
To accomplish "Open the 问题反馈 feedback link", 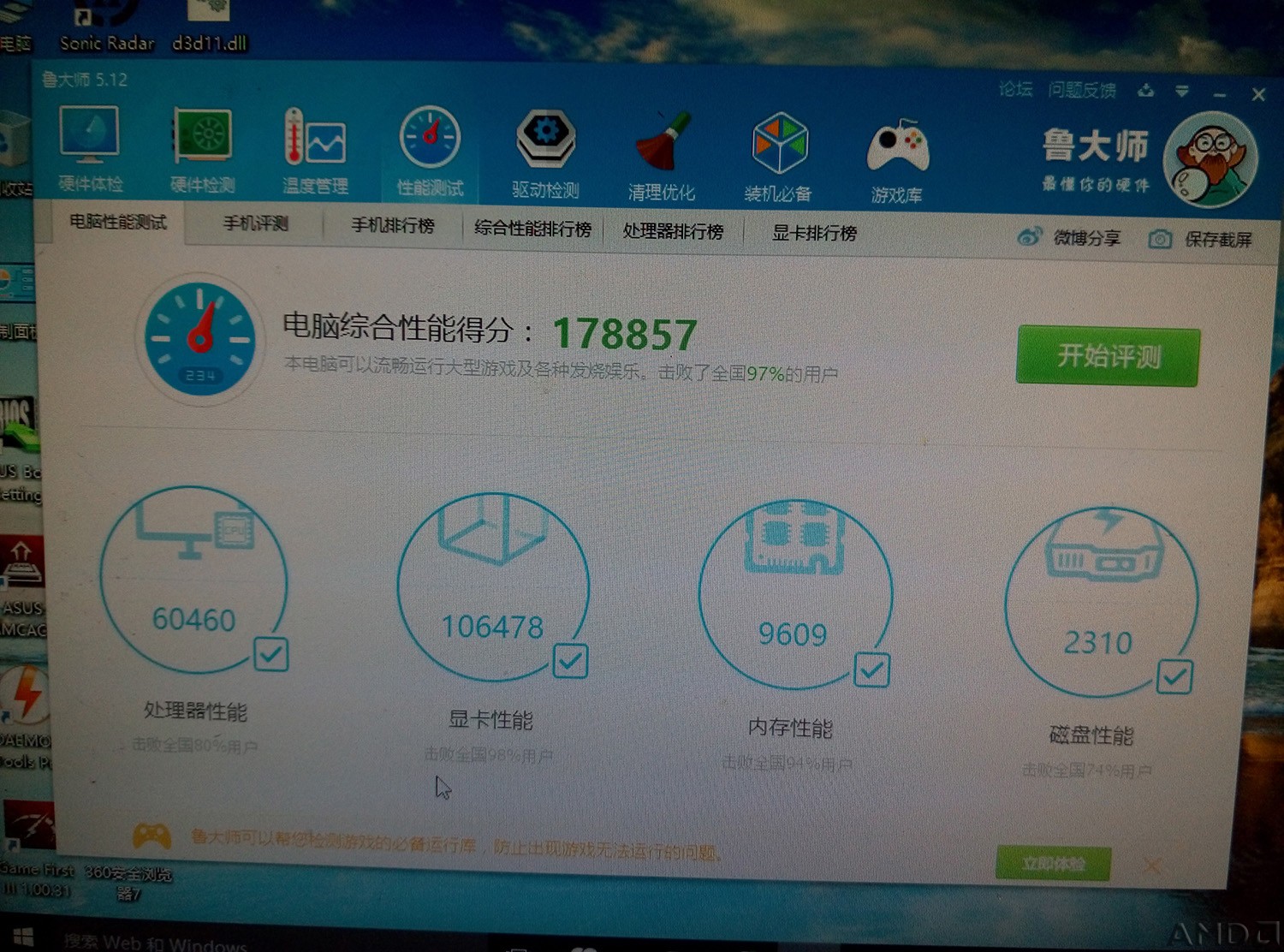I will coord(1082,90).
